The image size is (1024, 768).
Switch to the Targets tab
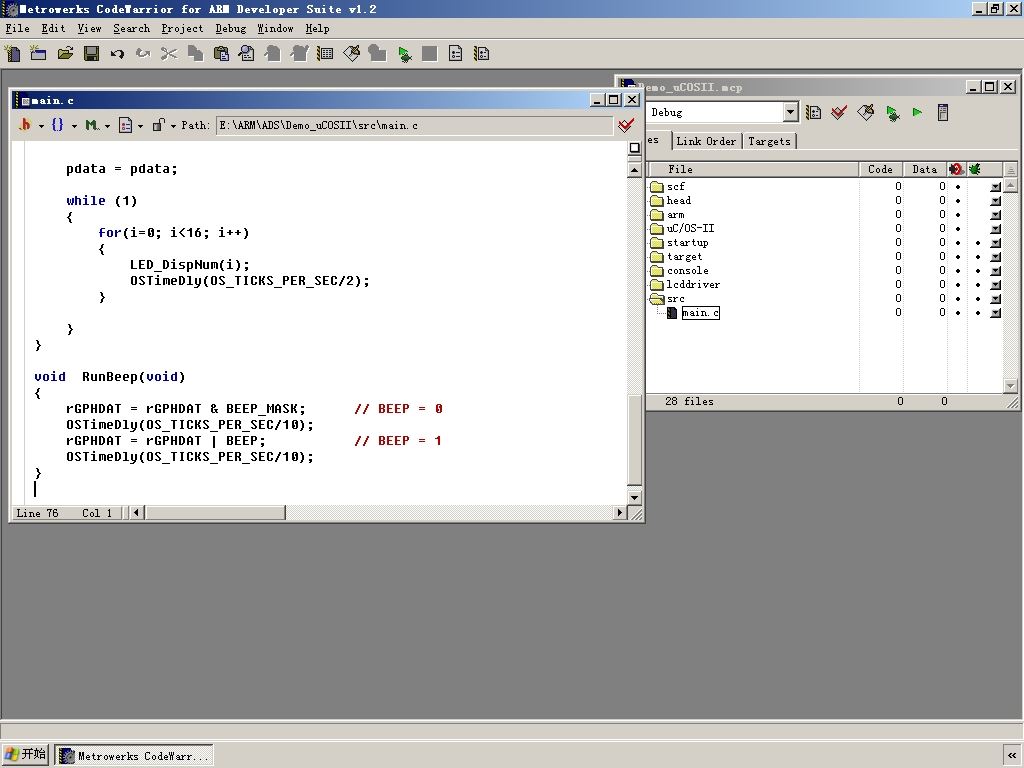click(769, 141)
